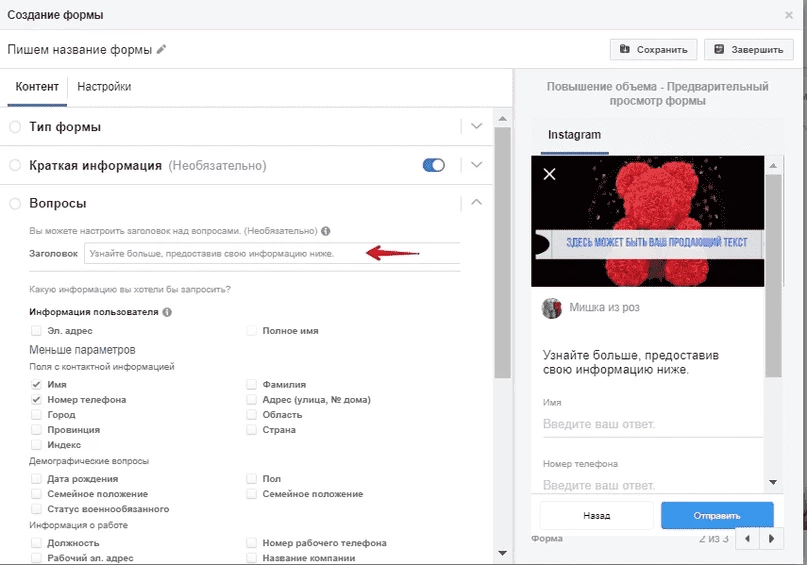The width and height of the screenshot is (807, 565).
Task: Click the blue Отправить button
Action: 717,516
